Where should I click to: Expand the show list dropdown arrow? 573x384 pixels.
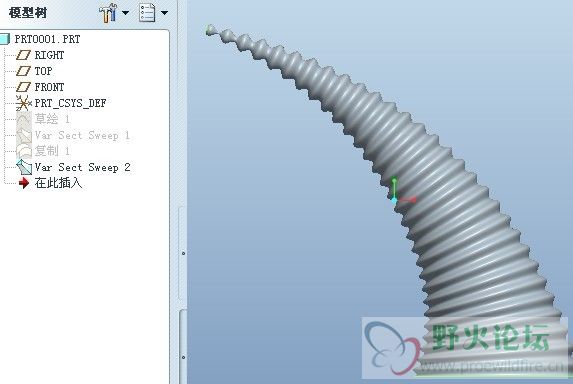[x=164, y=13]
